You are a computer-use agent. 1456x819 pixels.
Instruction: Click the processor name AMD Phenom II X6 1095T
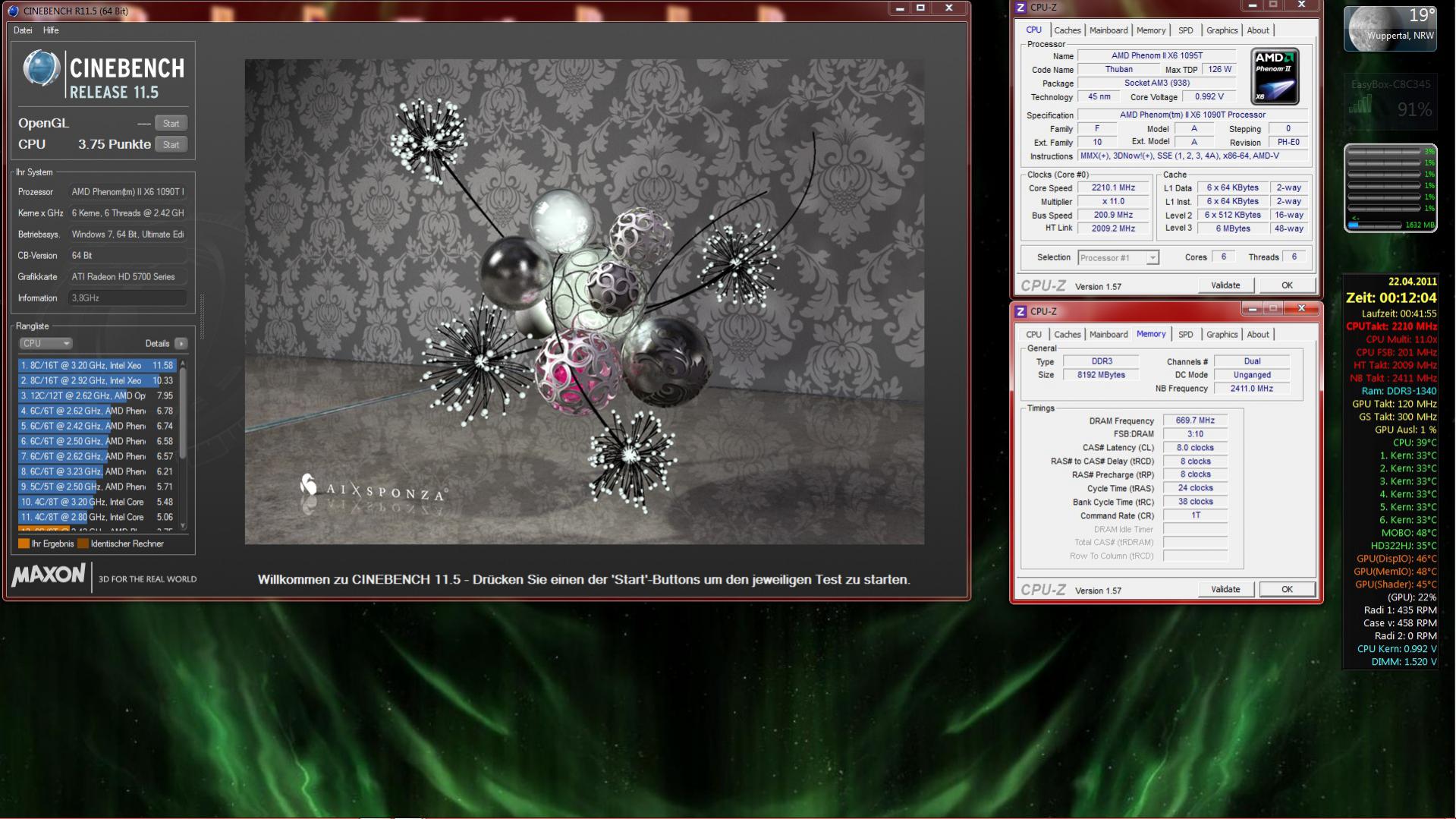(1156, 55)
